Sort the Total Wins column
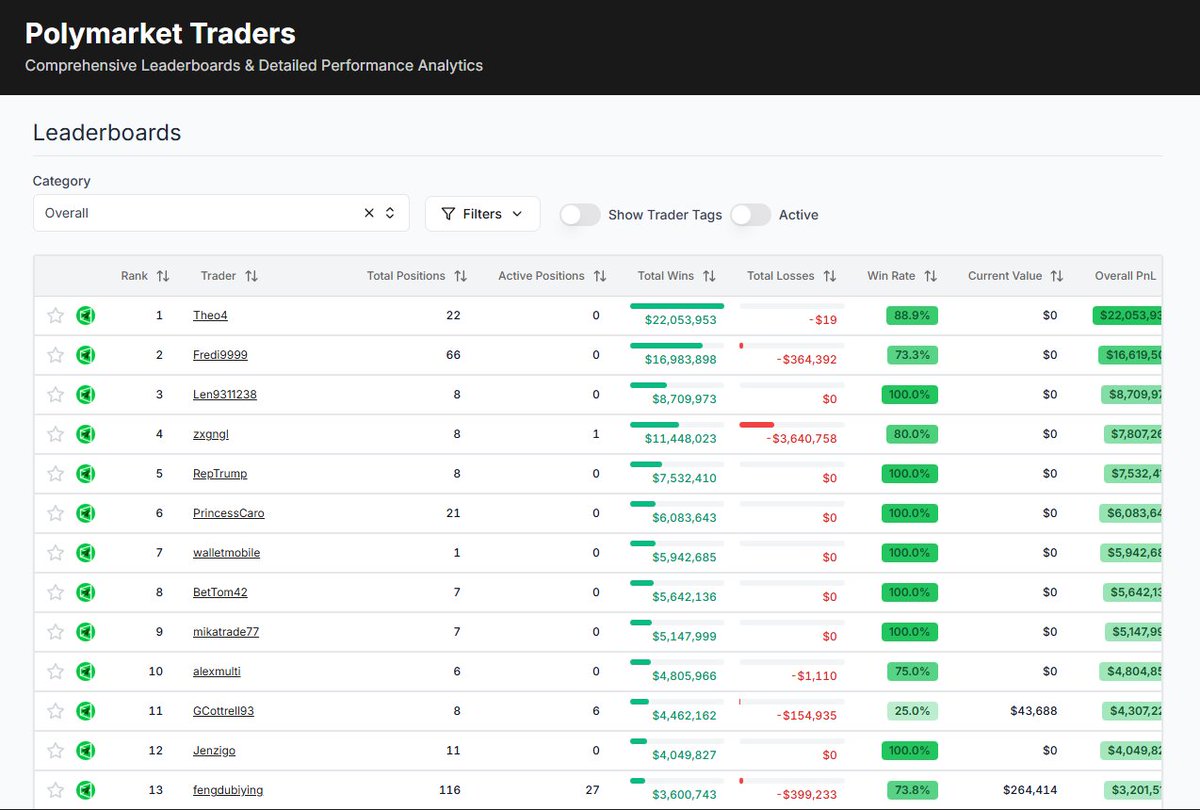 711,276
